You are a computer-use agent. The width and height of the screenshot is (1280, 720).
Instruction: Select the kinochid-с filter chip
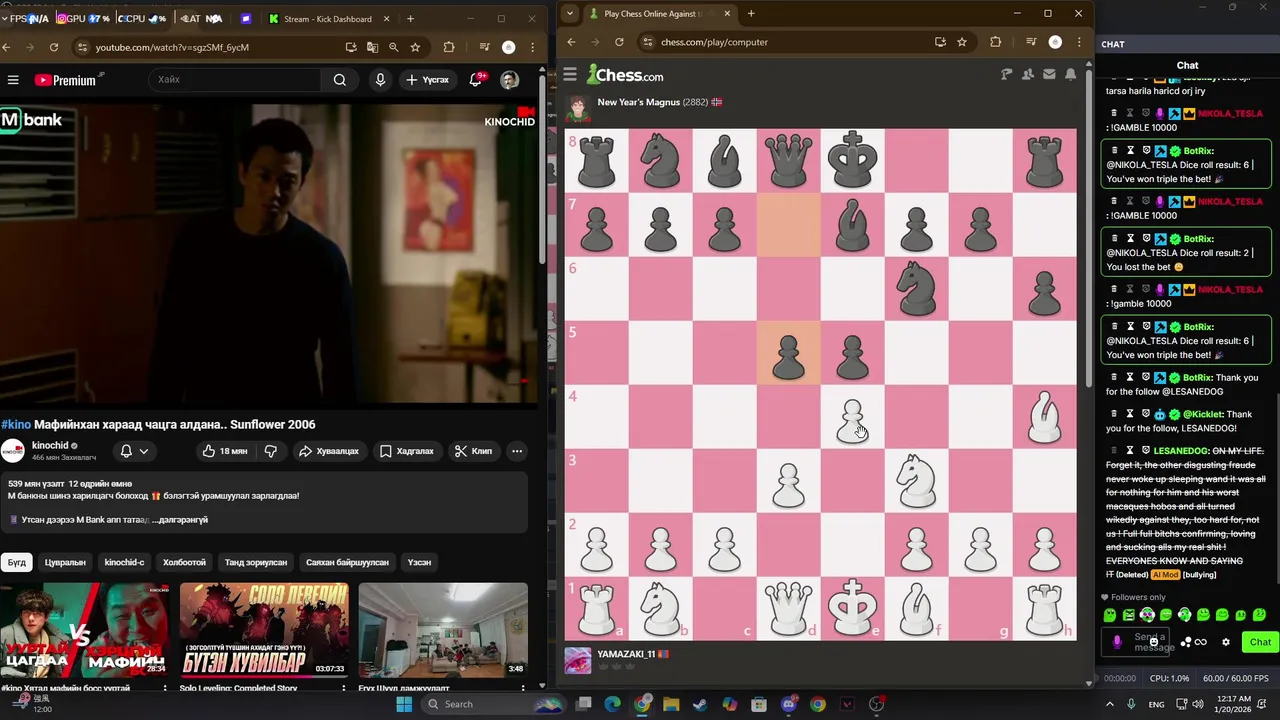pyautogui.click(x=125, y=562)
